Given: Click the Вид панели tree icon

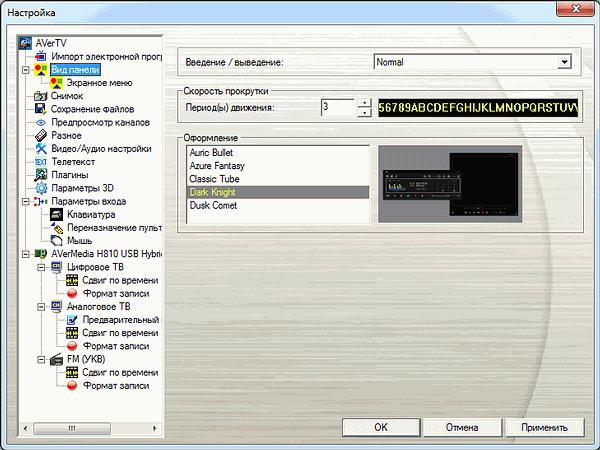Looking at the screenshot, I should (x=41, y=70).
